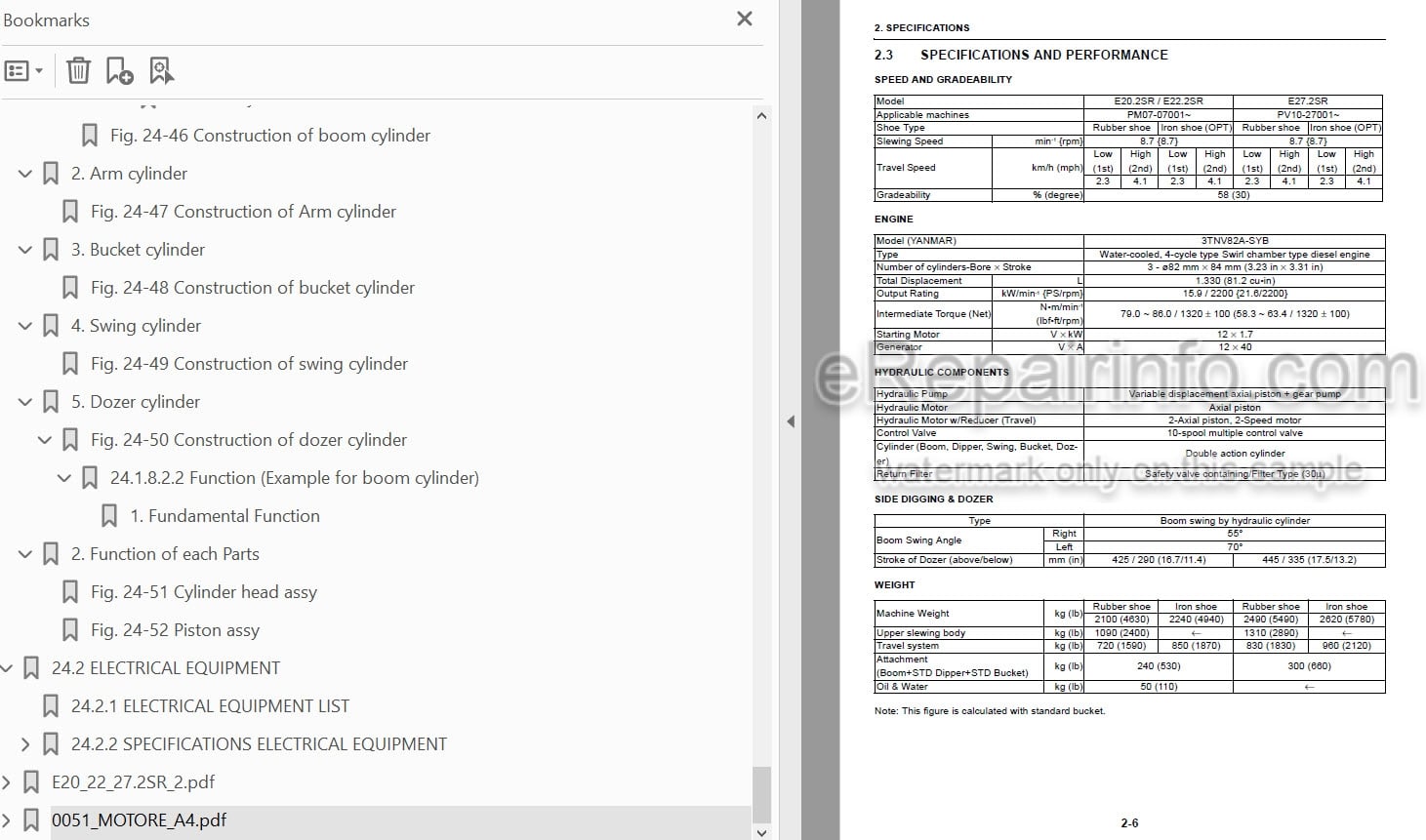
Task: Click bookmark icon of Fig. 24-46 boom cylinder
Action: (90, 135)
